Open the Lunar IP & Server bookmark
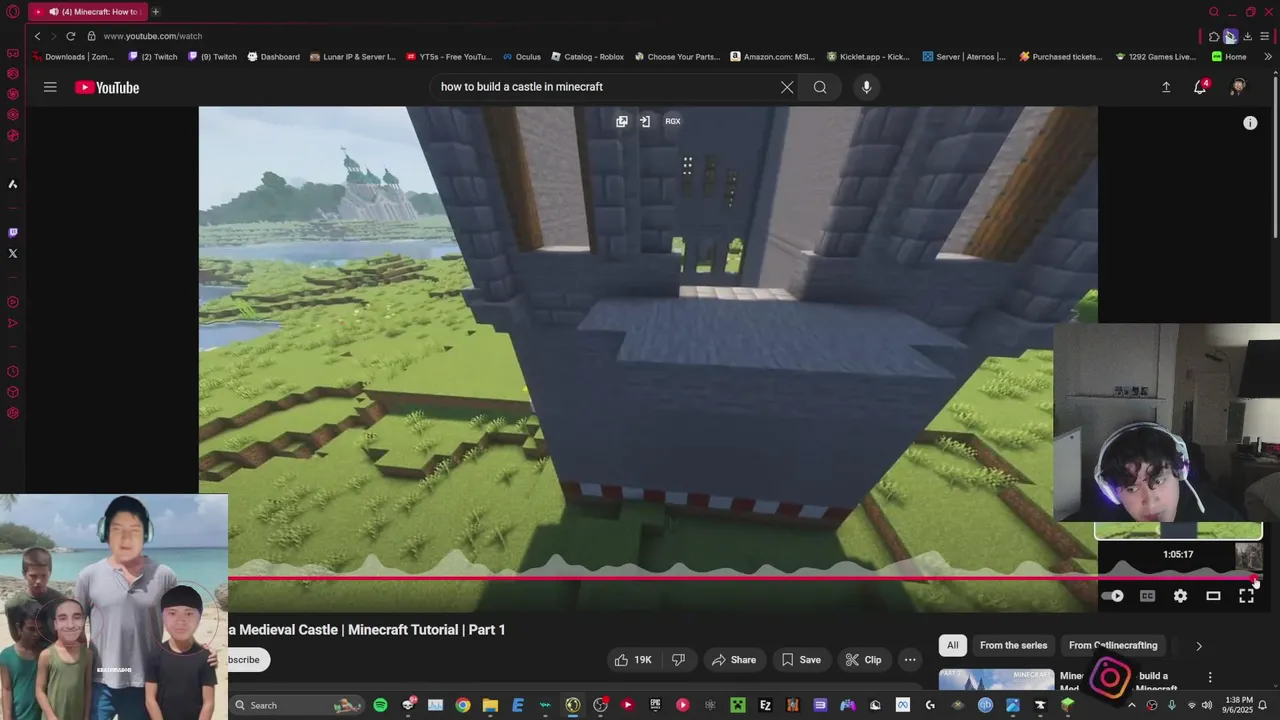This screenshot has height=720, width=1280. (x=353, y=57)
